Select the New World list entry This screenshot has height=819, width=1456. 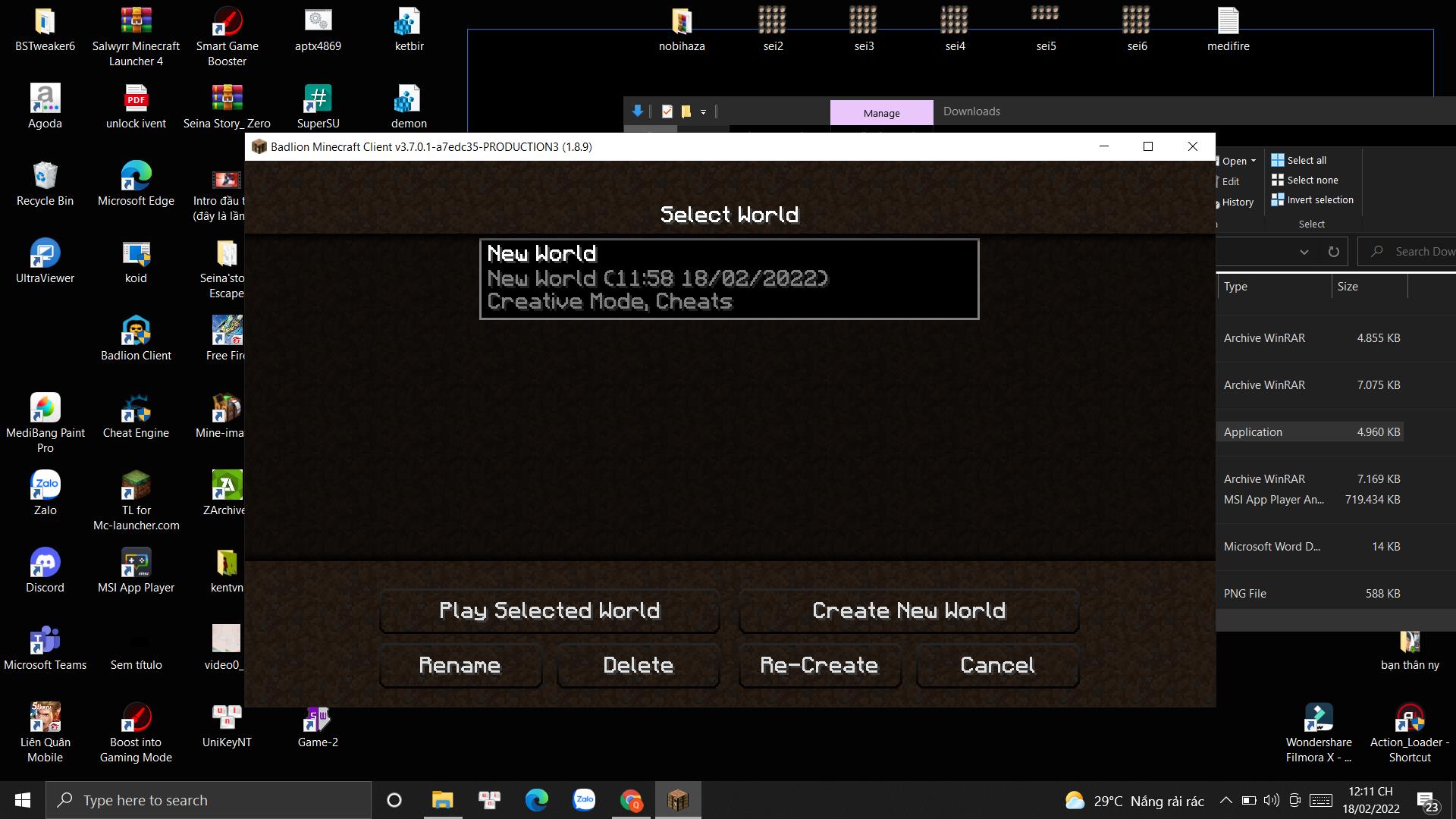pos(729,278)
